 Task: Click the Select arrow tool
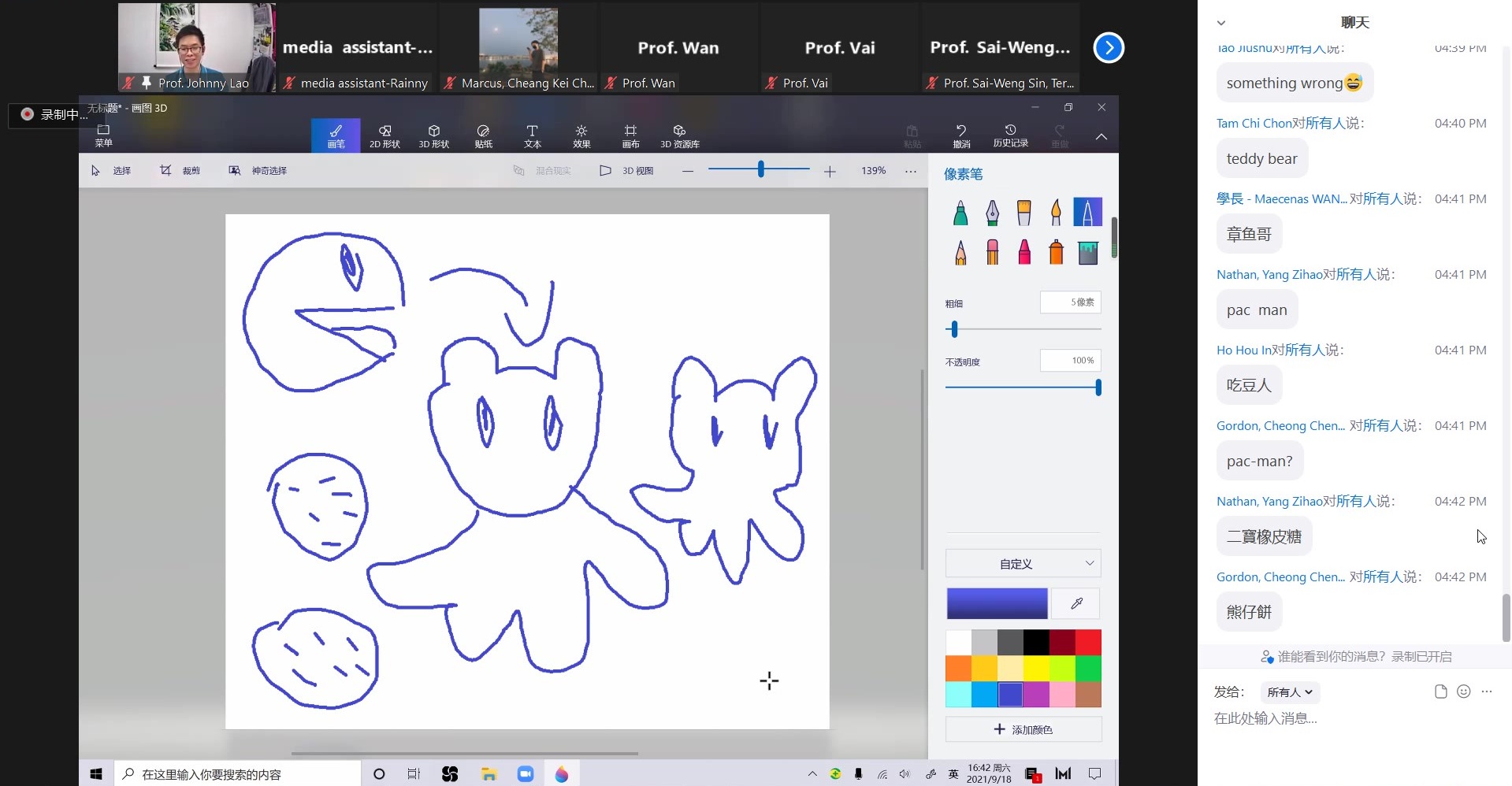pos(111,170)
